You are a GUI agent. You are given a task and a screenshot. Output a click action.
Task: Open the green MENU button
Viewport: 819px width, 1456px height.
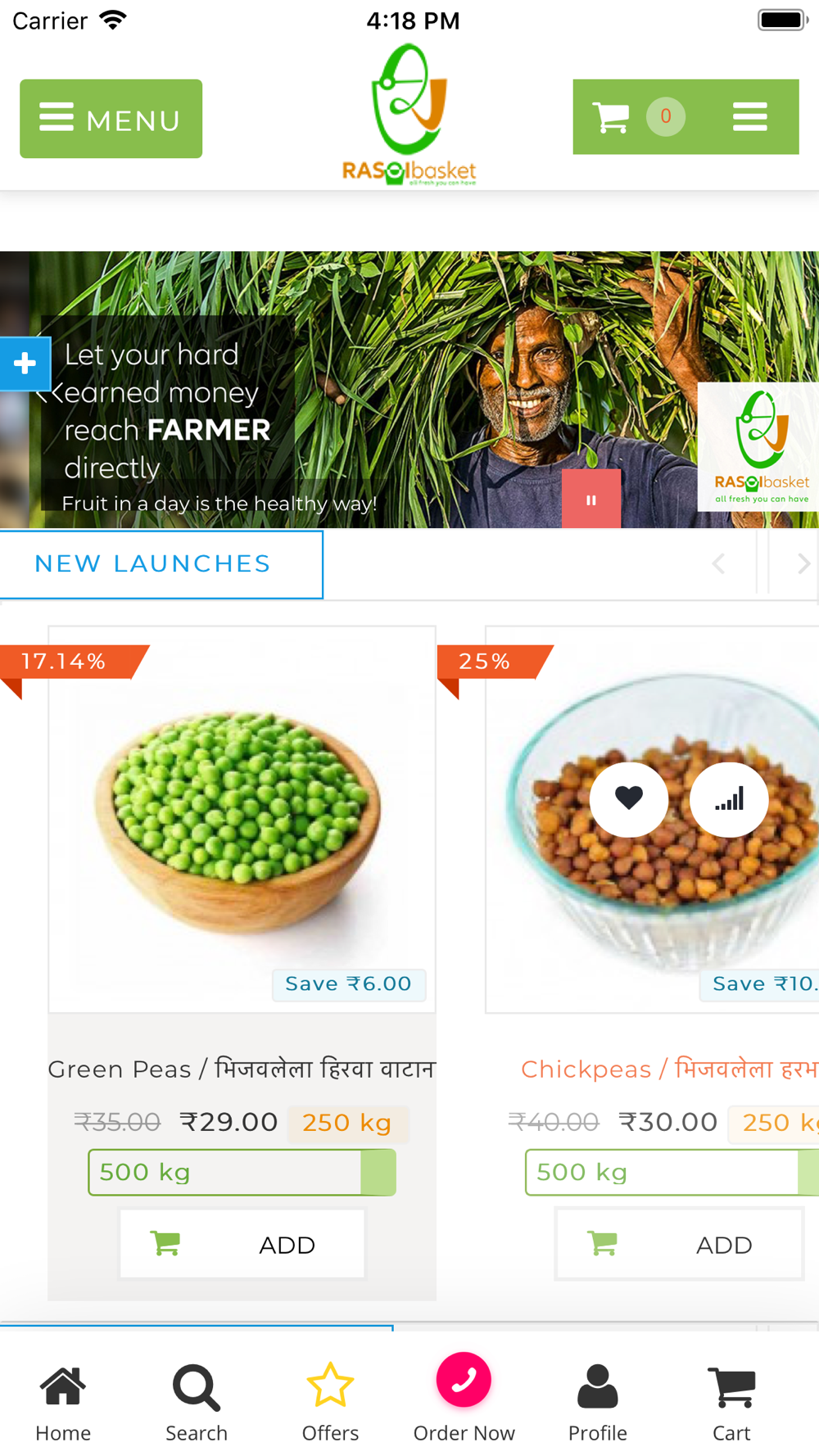pyautogui.click(x=111, y=119)
